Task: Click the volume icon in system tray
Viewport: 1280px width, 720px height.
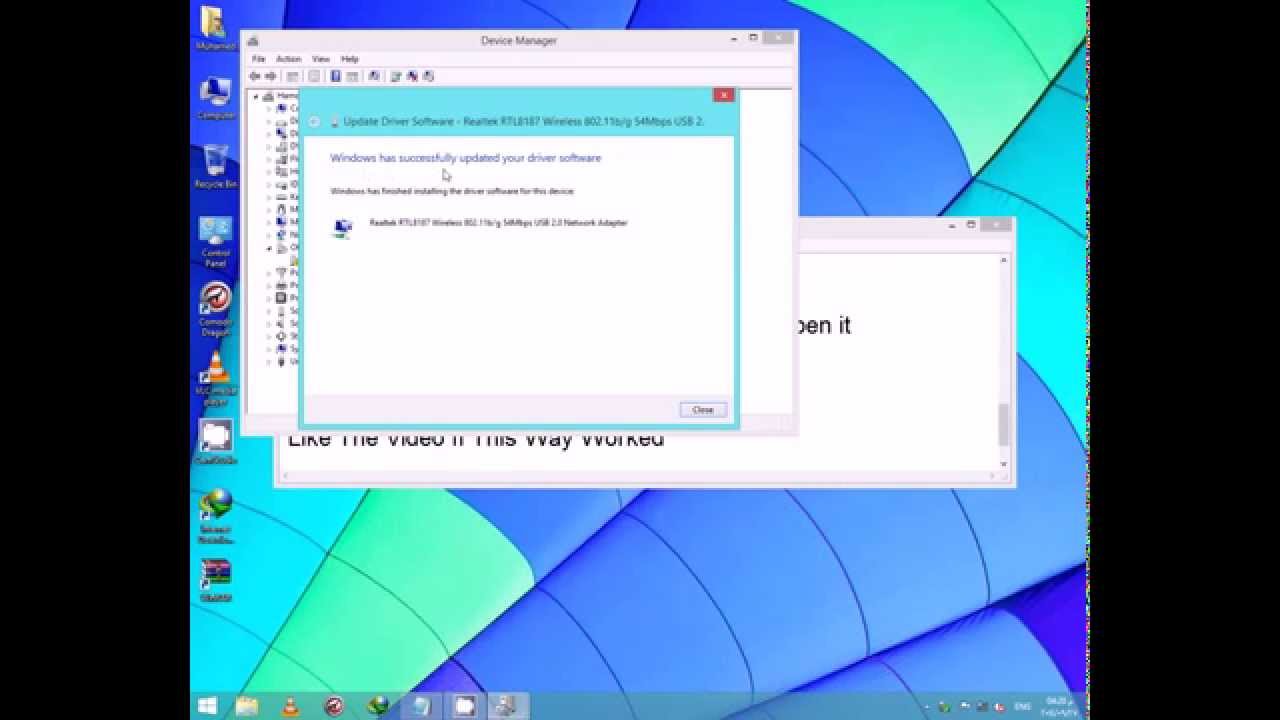Action: 1000,707
